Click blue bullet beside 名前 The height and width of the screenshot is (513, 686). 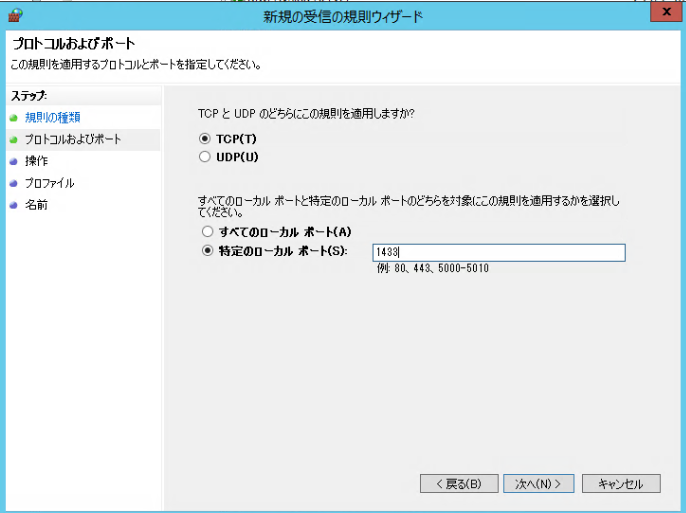point(14,205)
